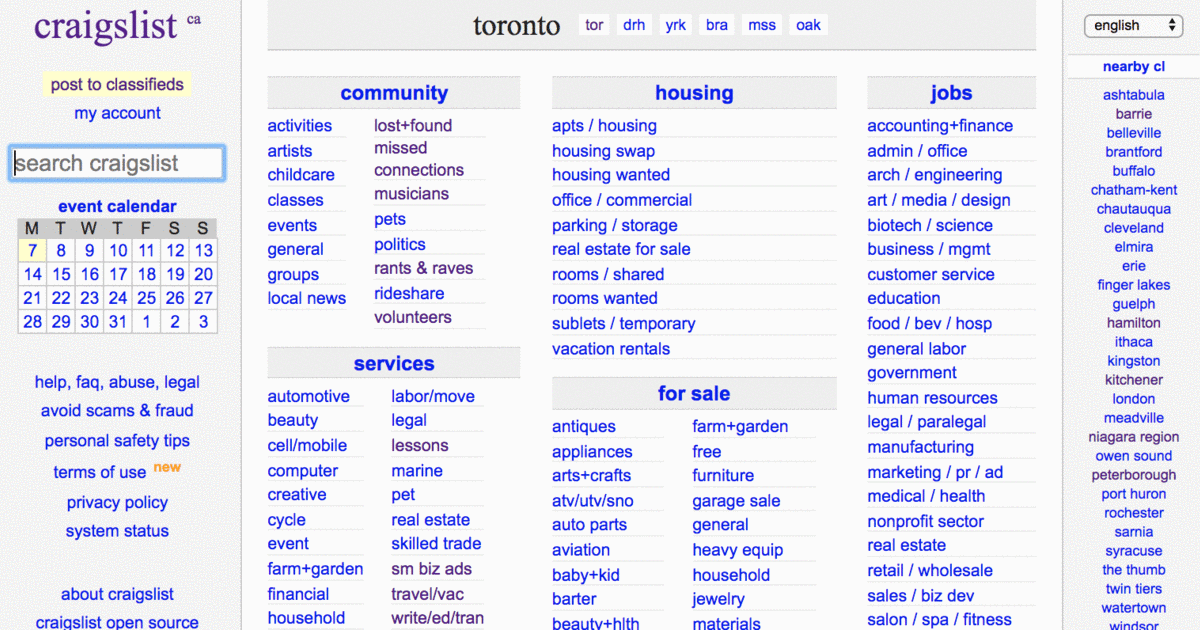Switch to the "bra" region tab
The image size is (1200, 630).
(716, 25)
